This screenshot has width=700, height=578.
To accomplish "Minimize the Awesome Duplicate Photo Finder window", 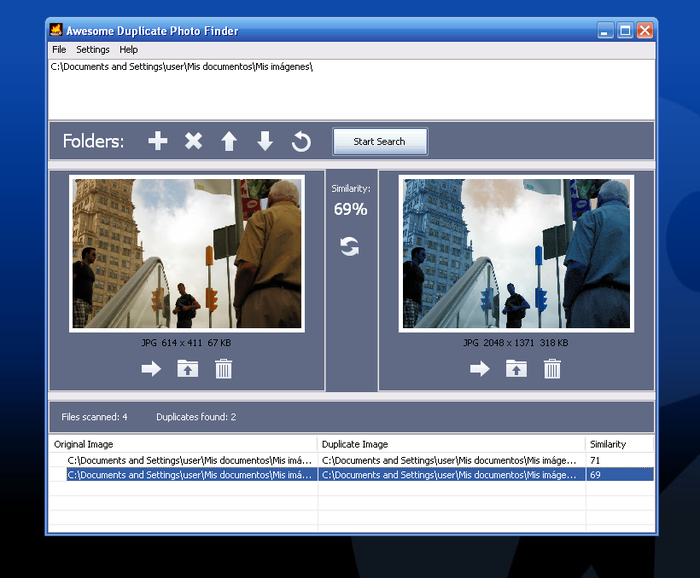I will [x=605, y=30].
